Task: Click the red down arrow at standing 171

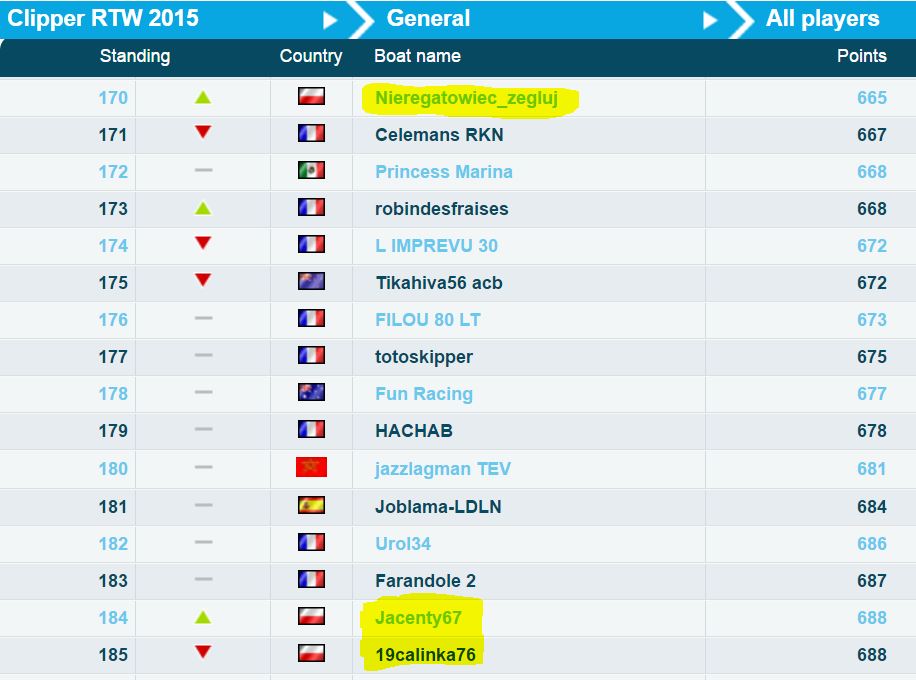Action: 203,131
